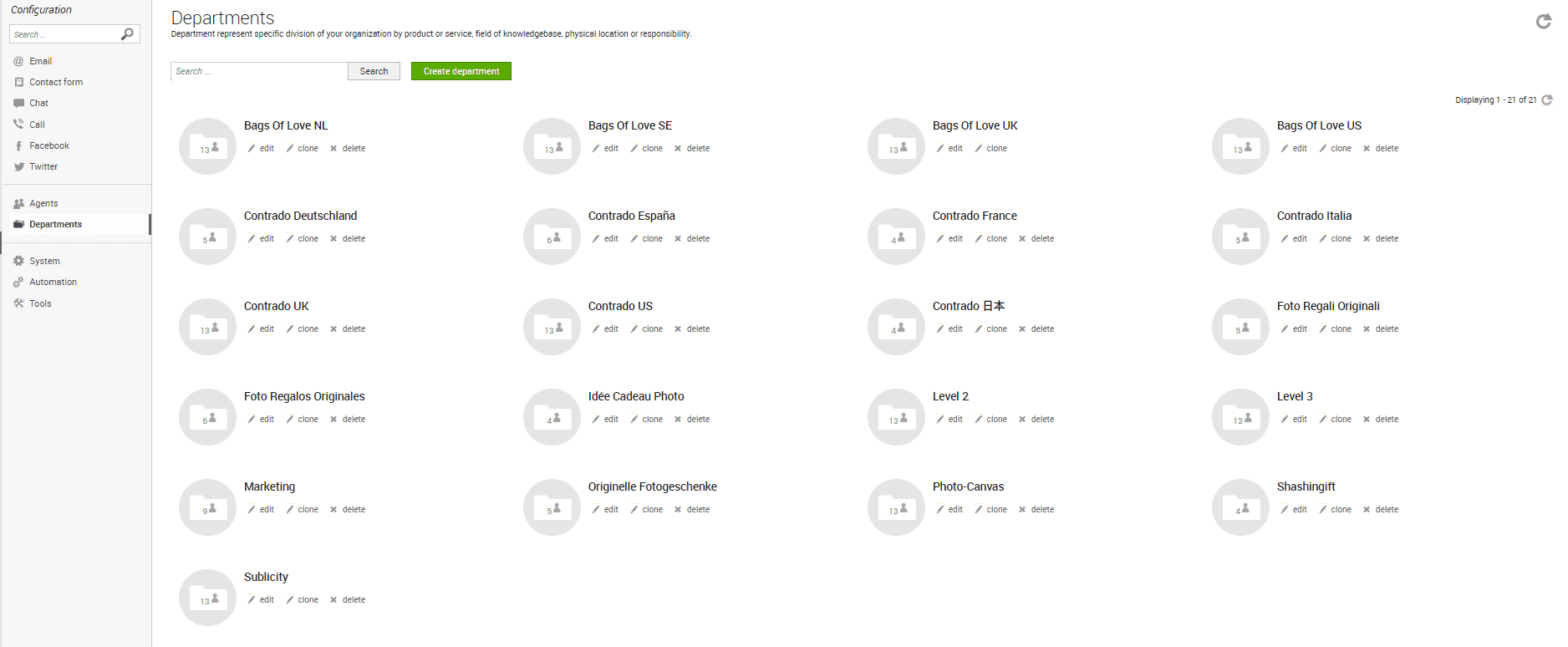Viewport: 1568px width, 647px height.
Task: Open the Email configuration section
Action: [x=40, y=61]
